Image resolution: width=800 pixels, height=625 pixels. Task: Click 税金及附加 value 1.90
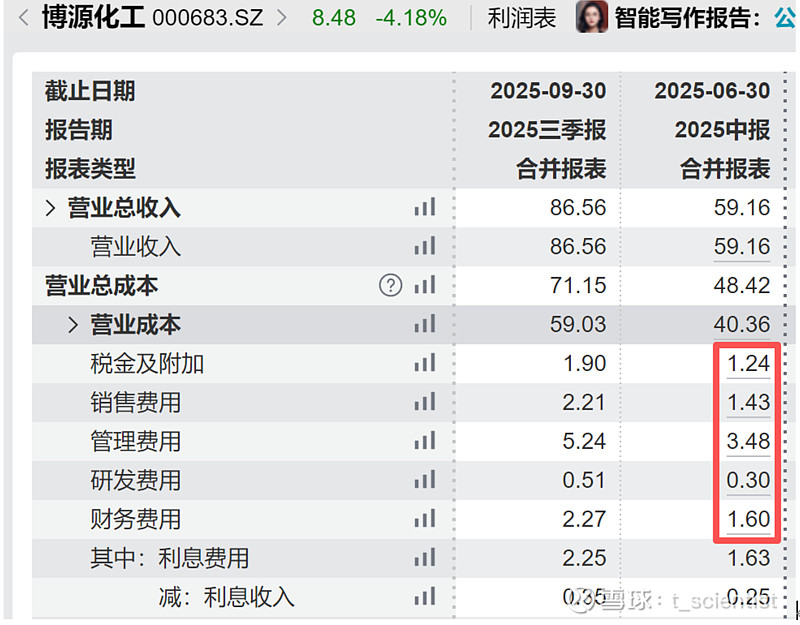point(584,363)
